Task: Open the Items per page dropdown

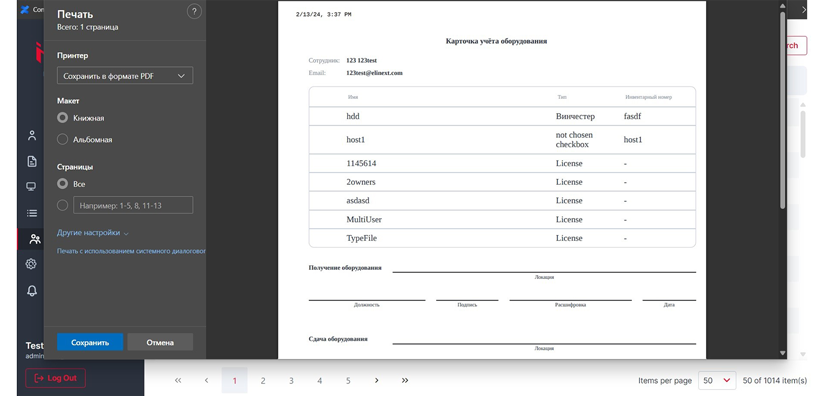Action: tap(717, 381)
